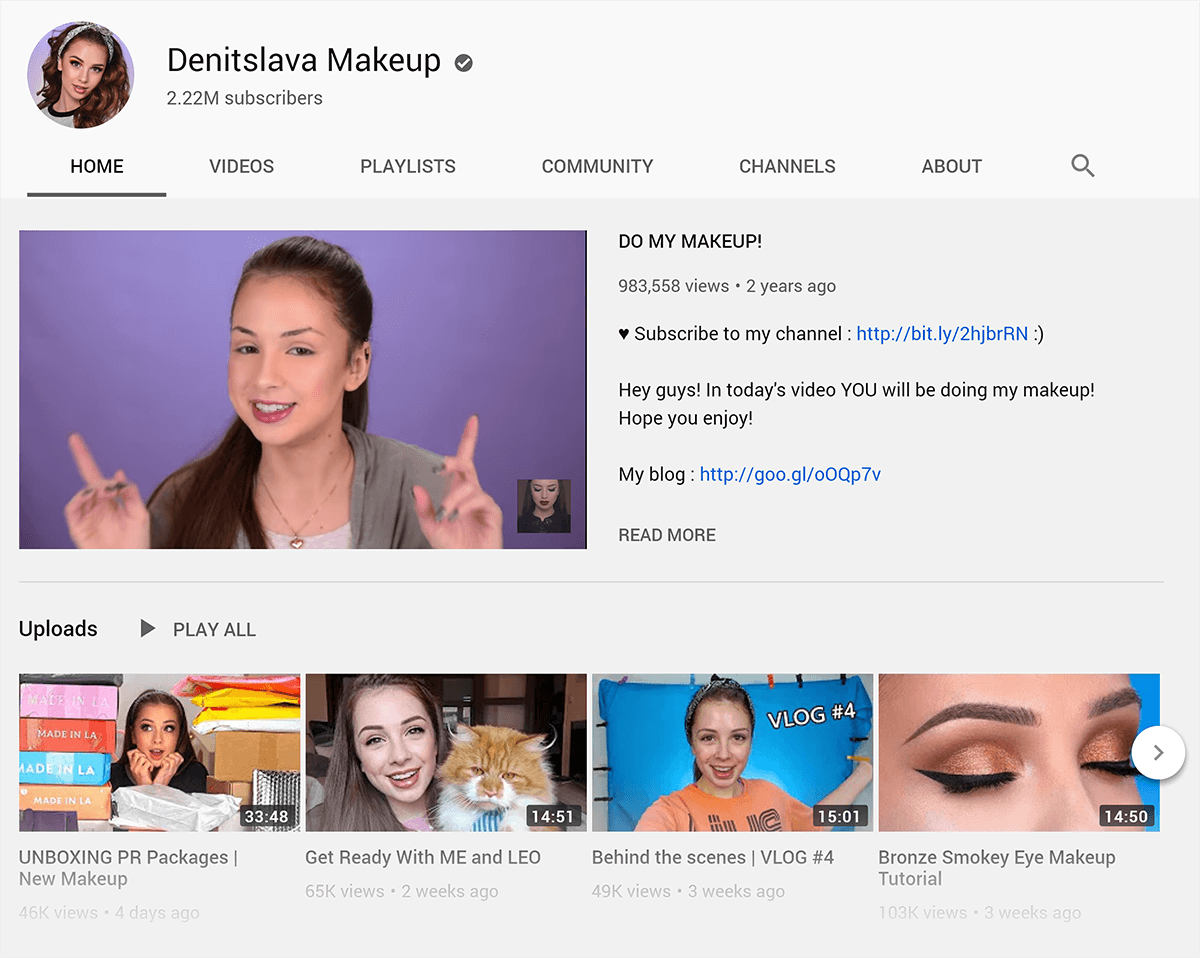Click the 65K views 2 weeks ago text

point(402,891)
